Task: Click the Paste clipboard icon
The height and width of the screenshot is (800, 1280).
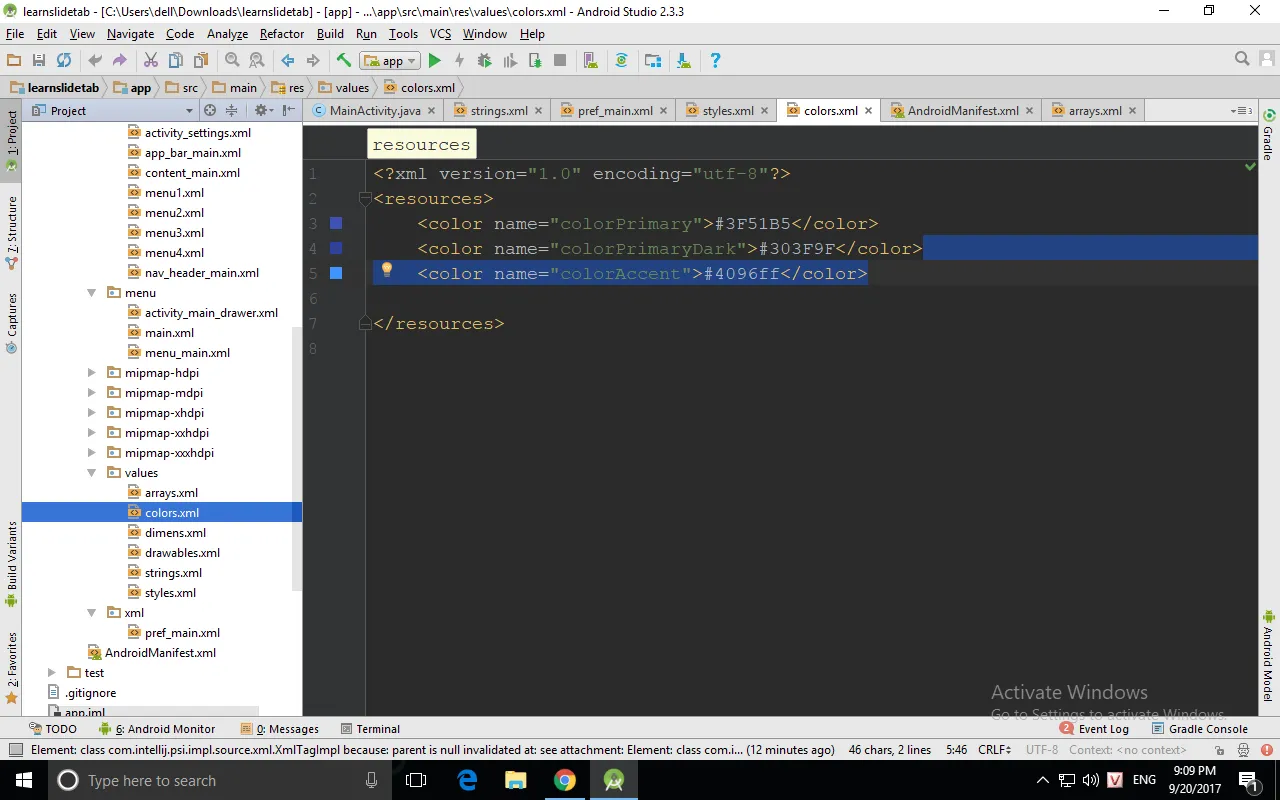Action: tap(200, 61)
